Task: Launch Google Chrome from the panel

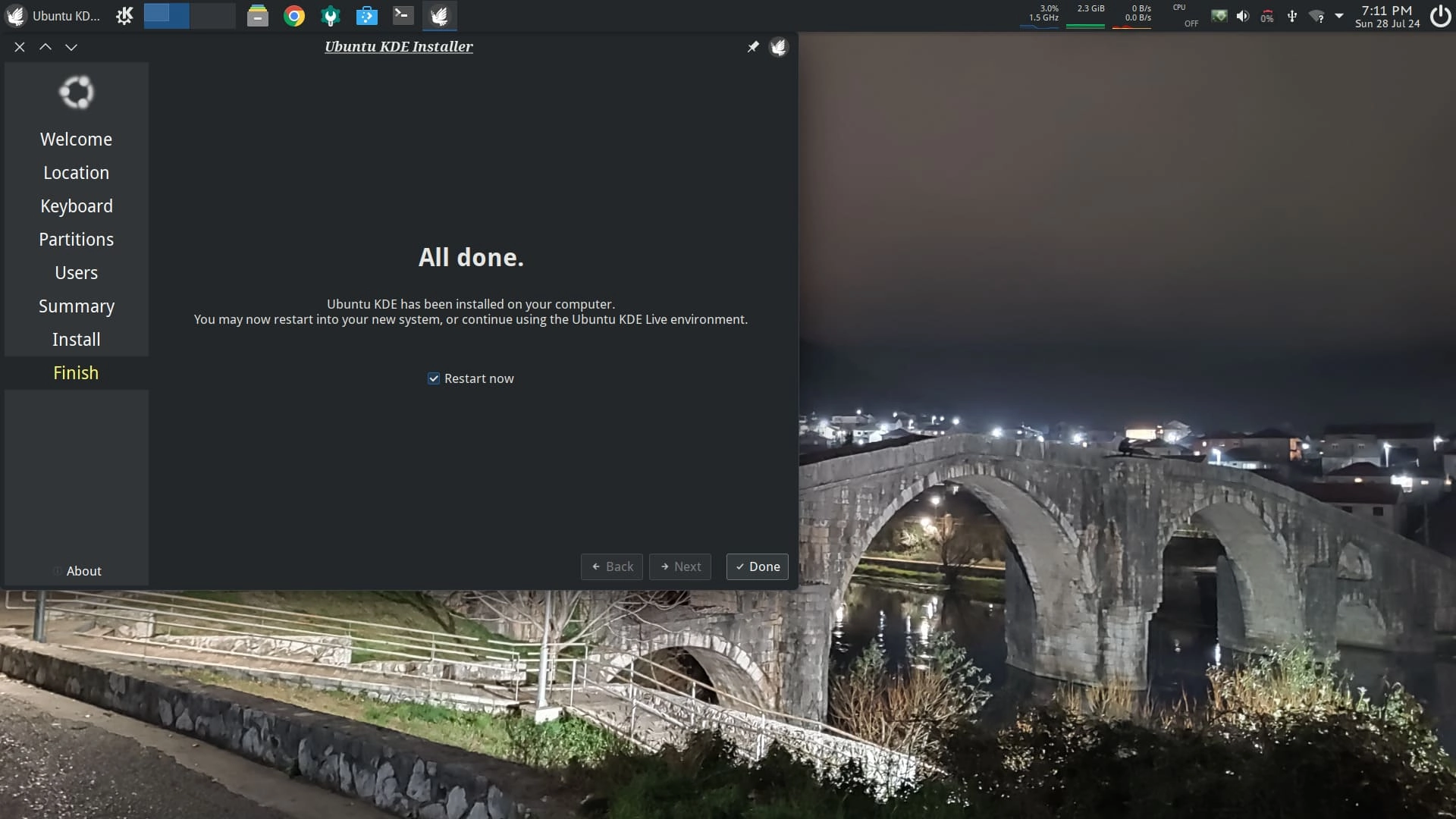Action: click(x=294, y=15)
